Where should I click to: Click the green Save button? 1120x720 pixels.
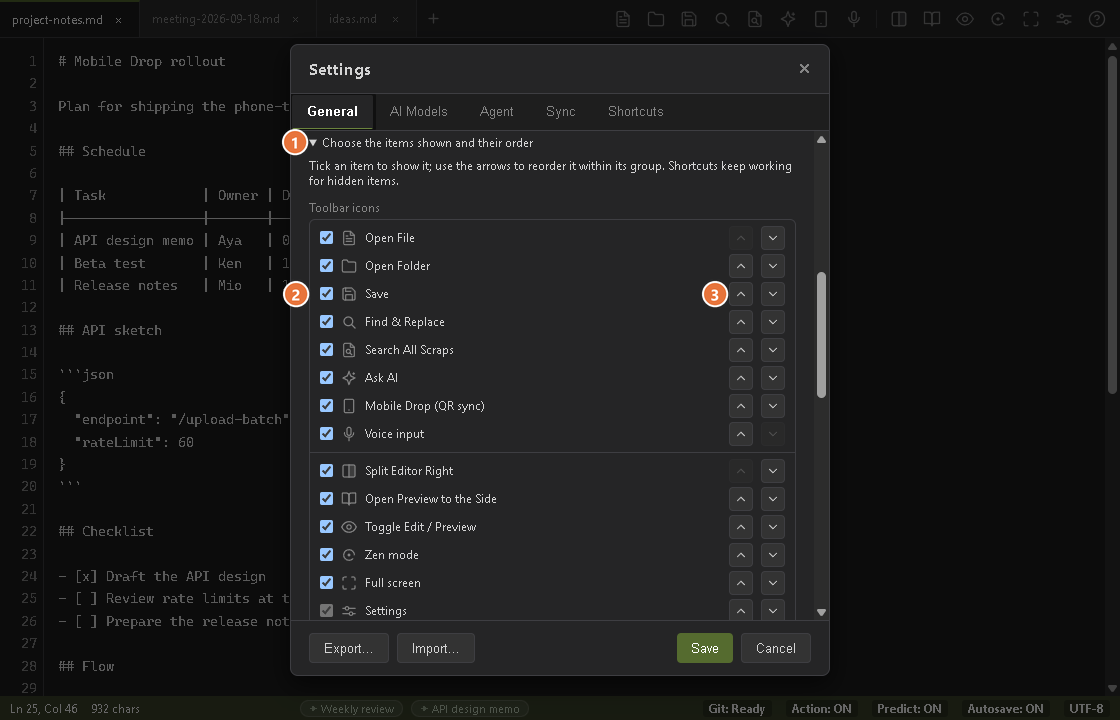[x=705, y=648]
